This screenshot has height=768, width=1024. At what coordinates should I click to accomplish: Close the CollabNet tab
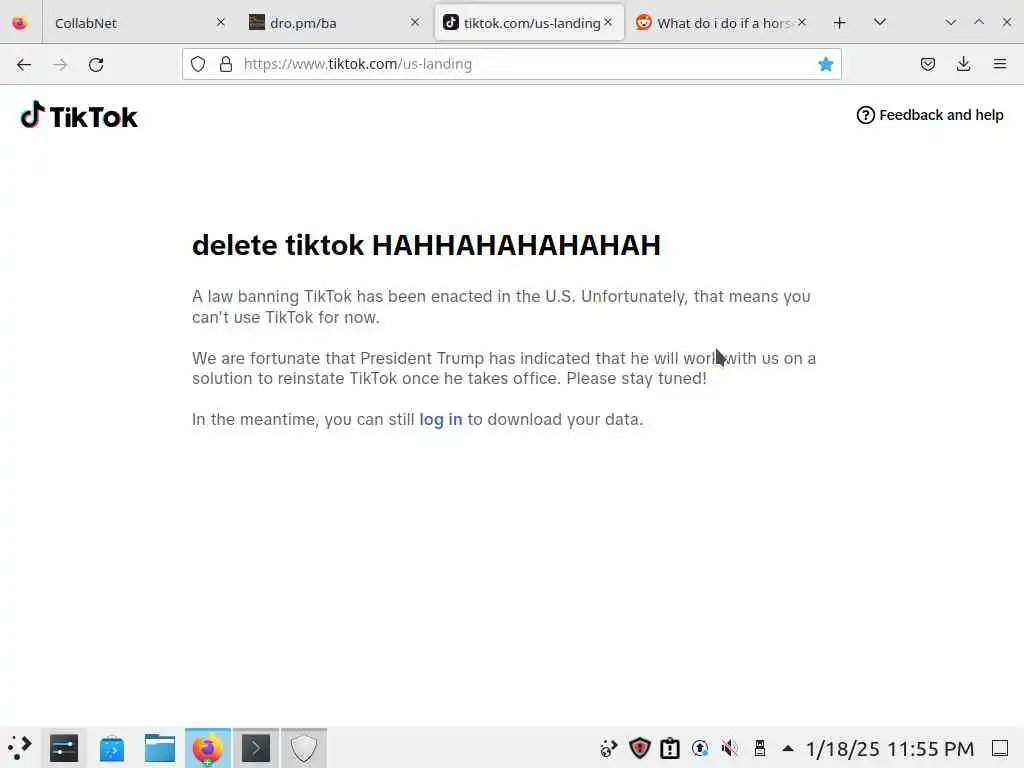pyautogui.click(x=221, y=22)
